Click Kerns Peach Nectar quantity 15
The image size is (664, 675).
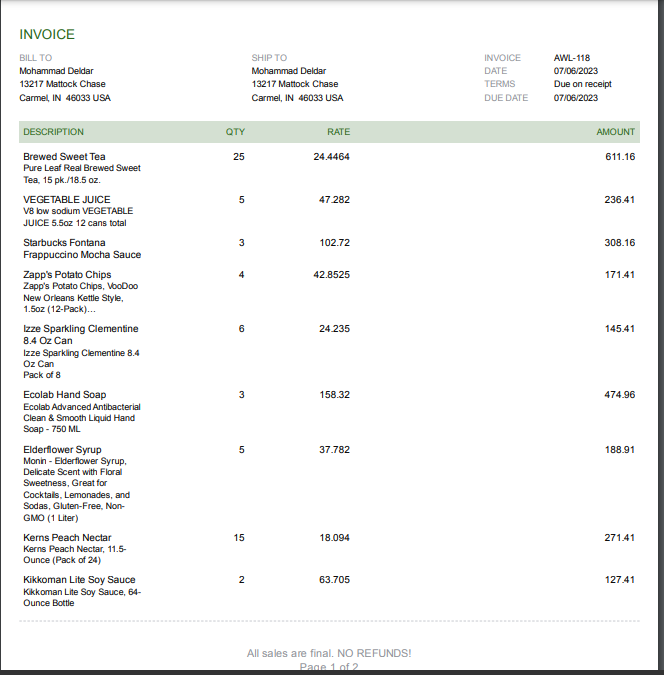[239, 538]
